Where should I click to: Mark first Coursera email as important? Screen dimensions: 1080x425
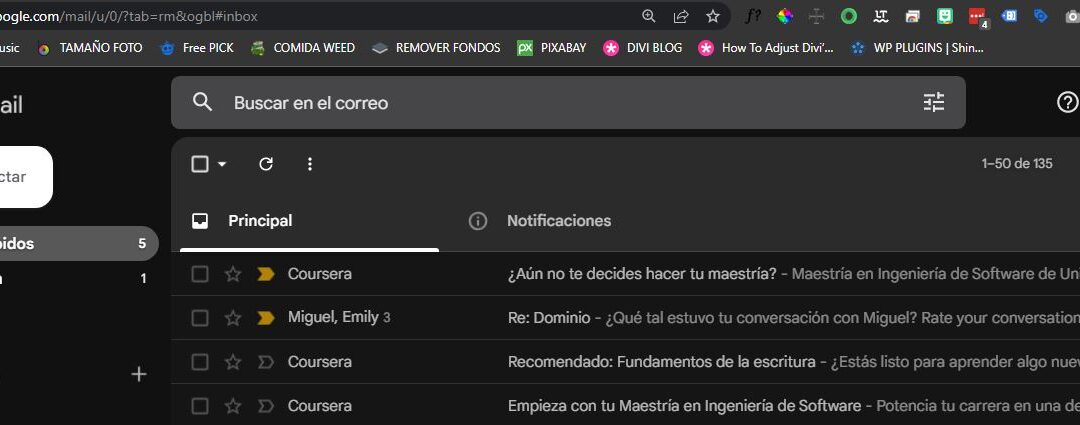coord(266,274)
